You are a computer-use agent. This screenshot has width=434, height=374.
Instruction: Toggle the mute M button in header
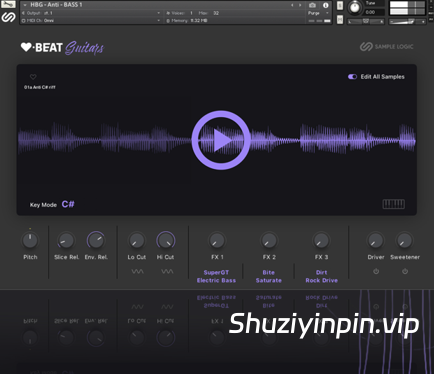340,20
